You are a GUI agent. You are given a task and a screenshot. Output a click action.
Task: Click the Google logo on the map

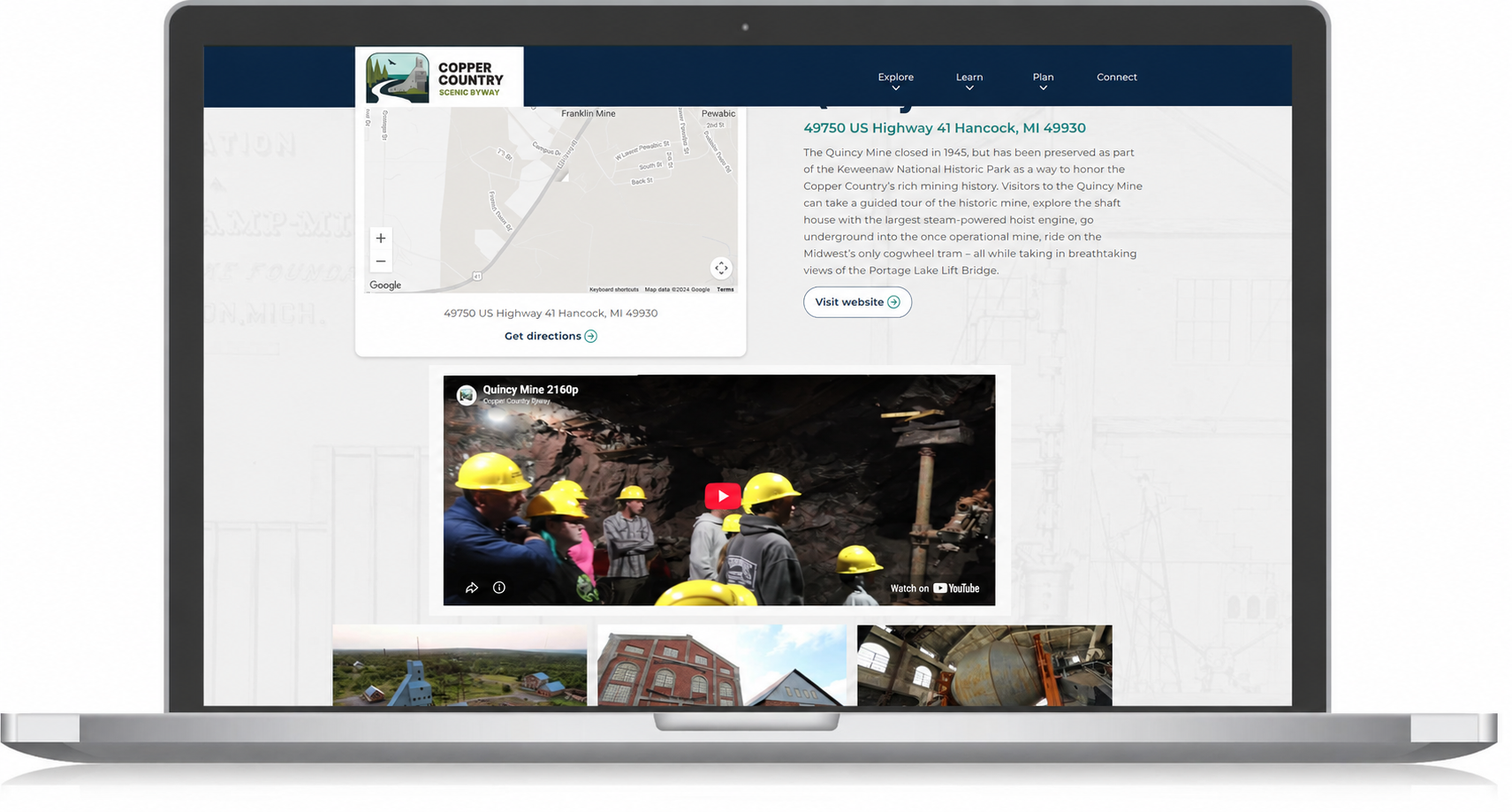(385, 285)
